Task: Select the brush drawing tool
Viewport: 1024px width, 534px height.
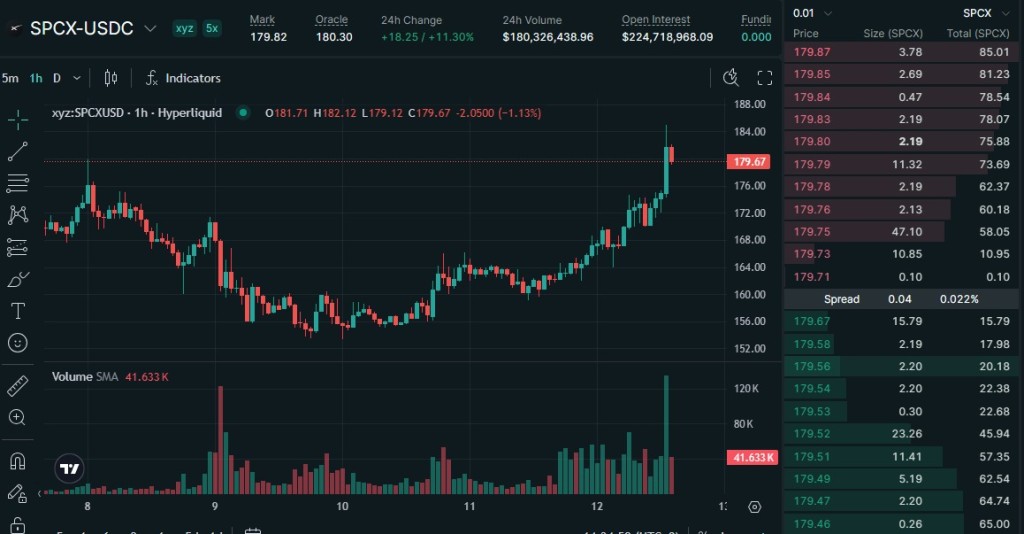Action: pos(18,279)
